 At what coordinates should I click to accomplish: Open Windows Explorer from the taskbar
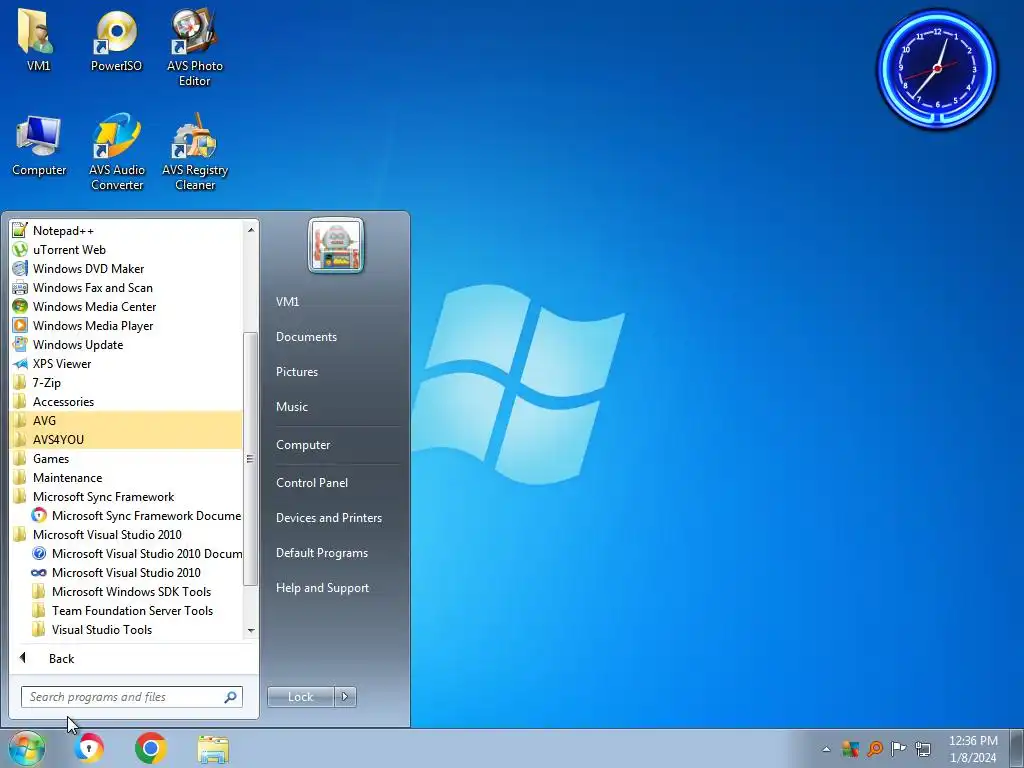pos(213,748)
